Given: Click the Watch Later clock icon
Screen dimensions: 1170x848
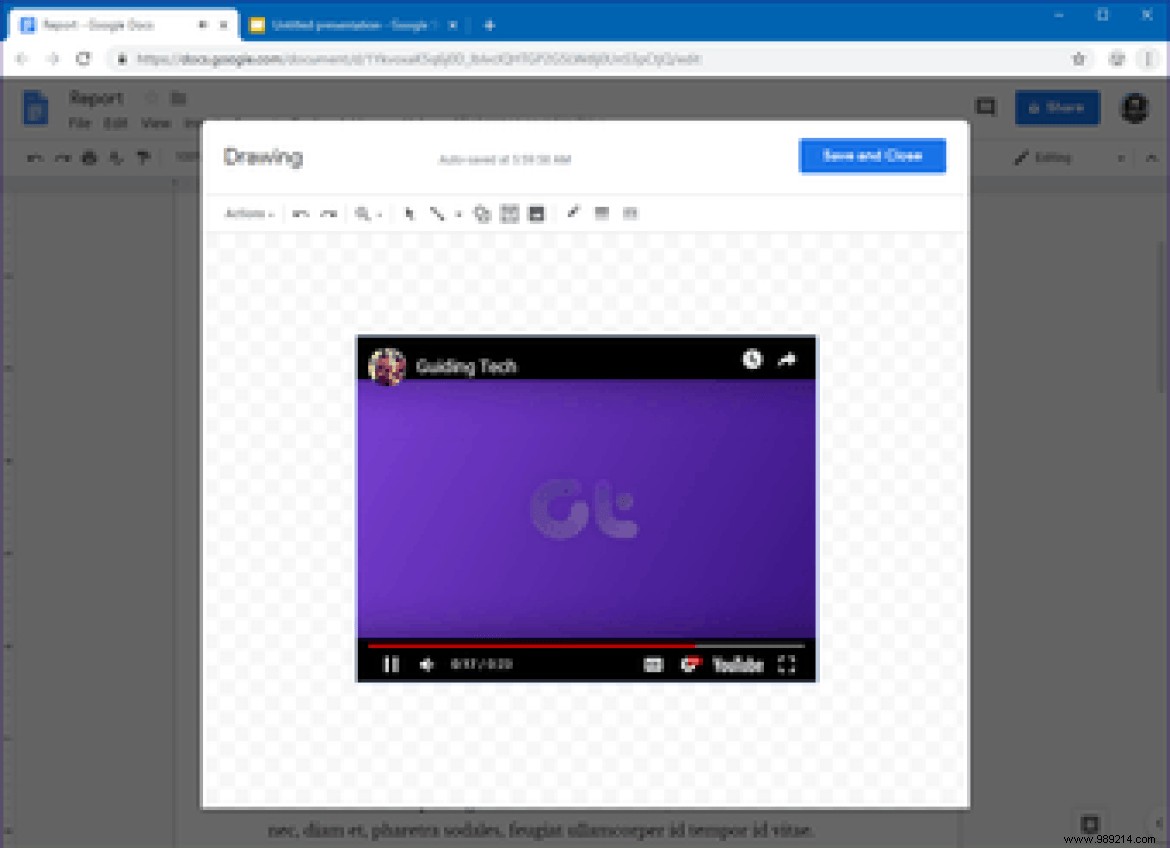Looking at the screenshot, I should [752, 361].
